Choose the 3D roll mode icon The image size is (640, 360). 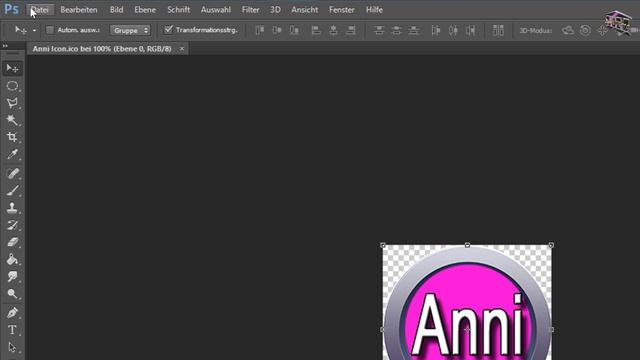[585, 30]
